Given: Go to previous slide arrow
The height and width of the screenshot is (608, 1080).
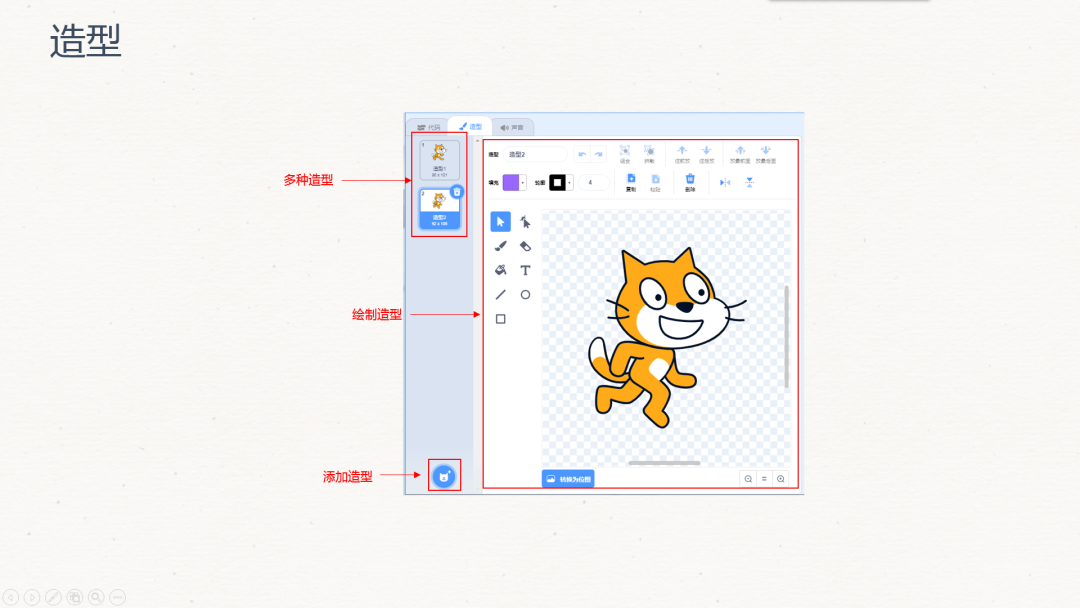Looking at the screenshot, I should 10,597.
